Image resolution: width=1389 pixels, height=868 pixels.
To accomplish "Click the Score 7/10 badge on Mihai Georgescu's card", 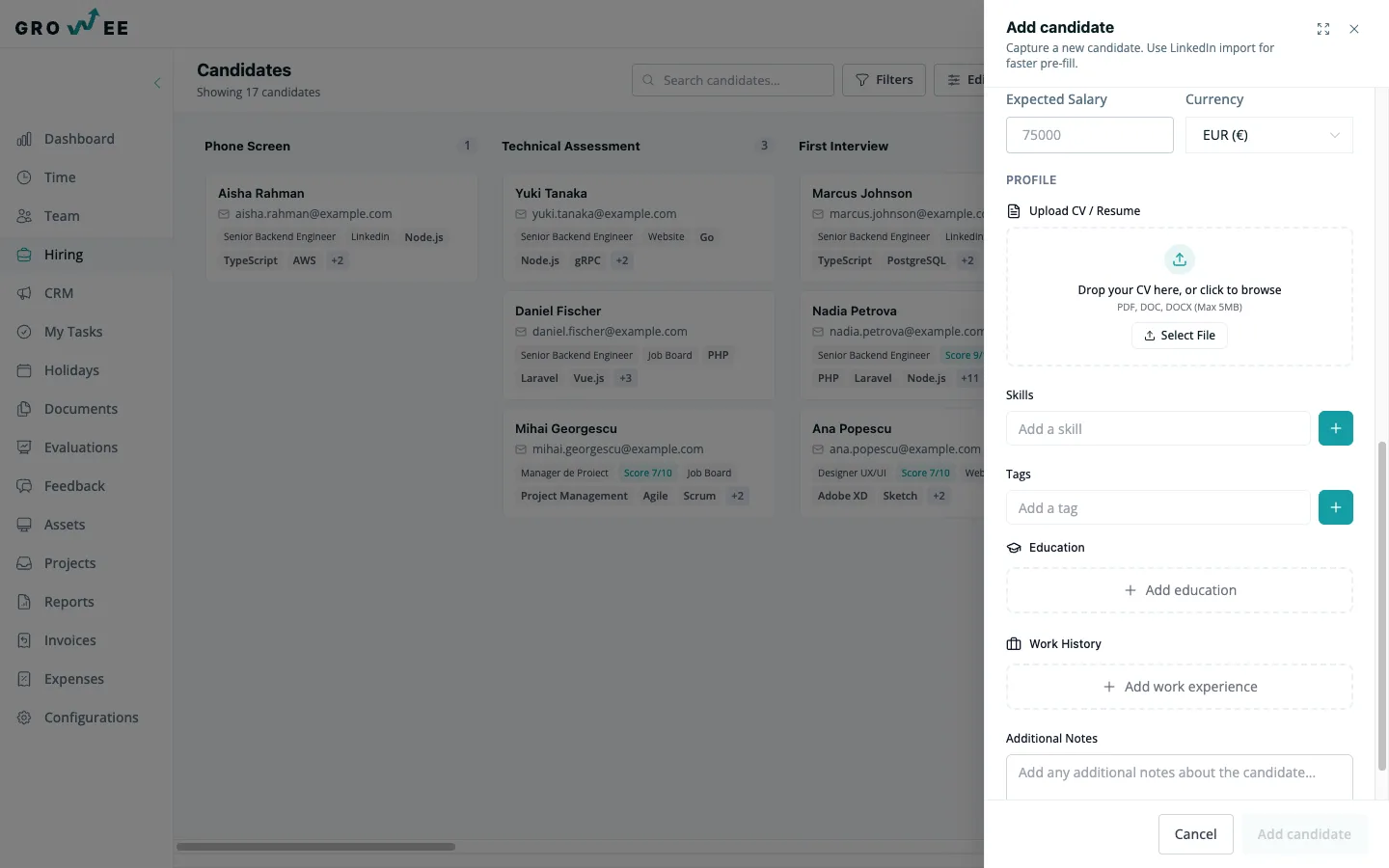I will click(x=647, y=473).
